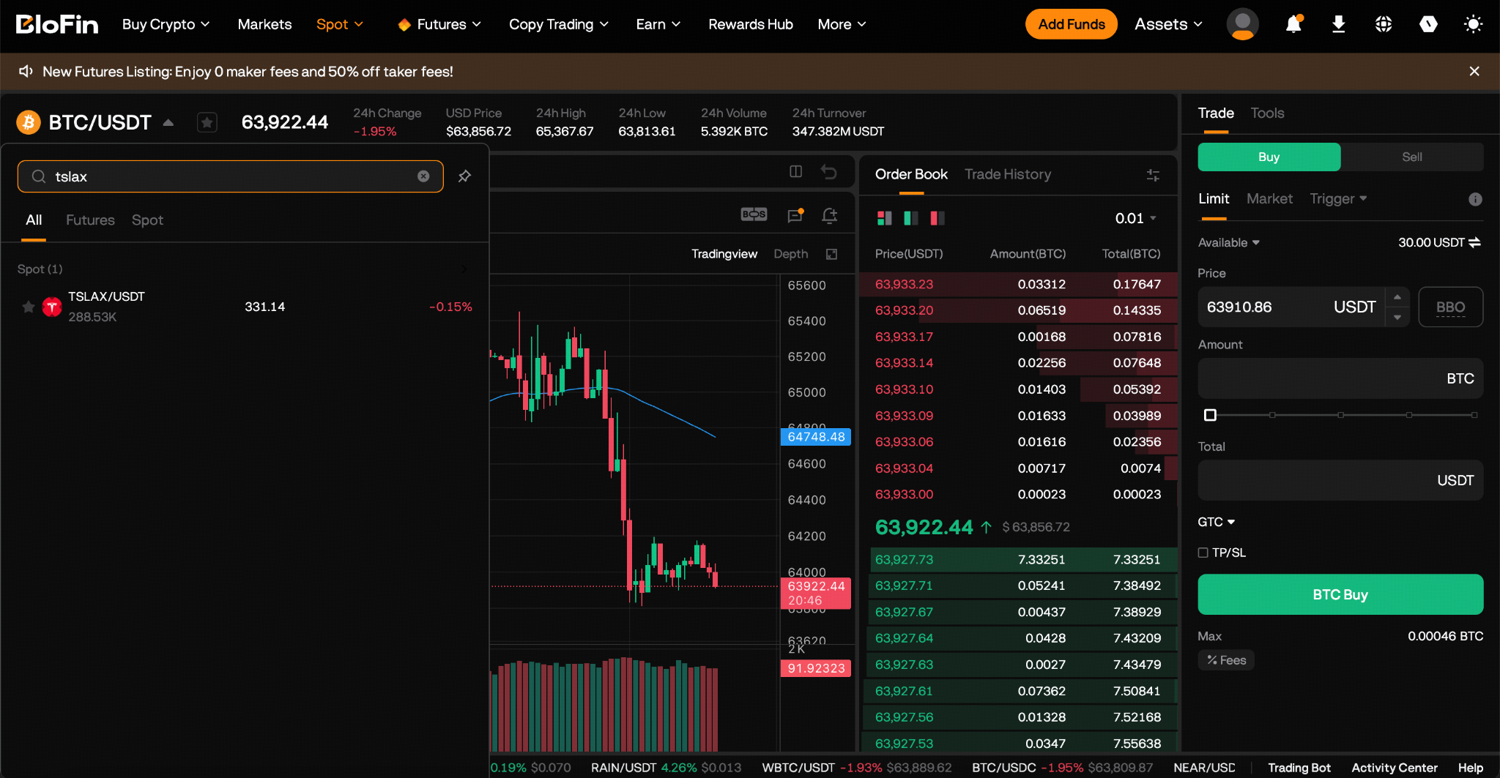
Task: Show only sell orders view
Action: (938, 218)
